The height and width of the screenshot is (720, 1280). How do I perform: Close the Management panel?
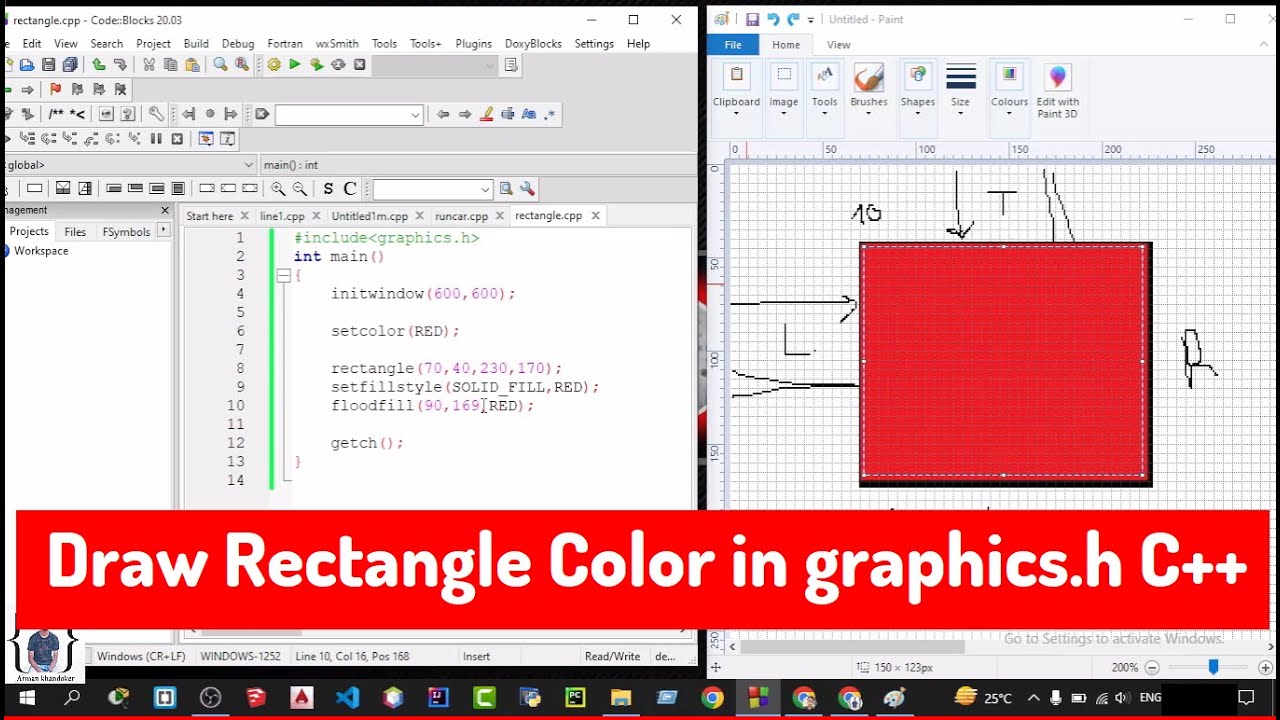tap(165, 210)
